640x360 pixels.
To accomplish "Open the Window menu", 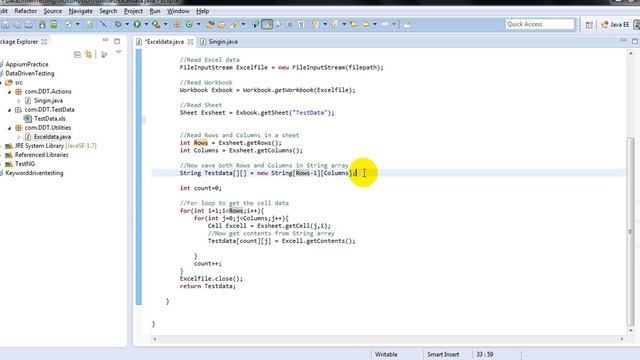I will tap(178, 11).
